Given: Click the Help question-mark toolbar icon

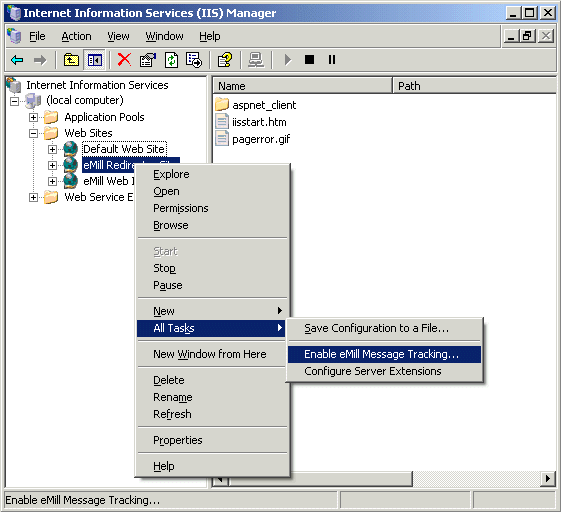Looking at the screenshot, I should (x=225, y=60).
